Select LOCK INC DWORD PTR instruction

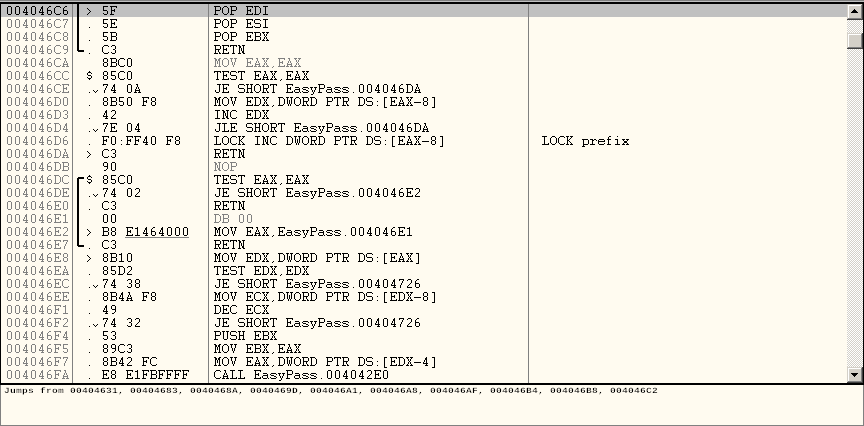[x=328, y=141]
